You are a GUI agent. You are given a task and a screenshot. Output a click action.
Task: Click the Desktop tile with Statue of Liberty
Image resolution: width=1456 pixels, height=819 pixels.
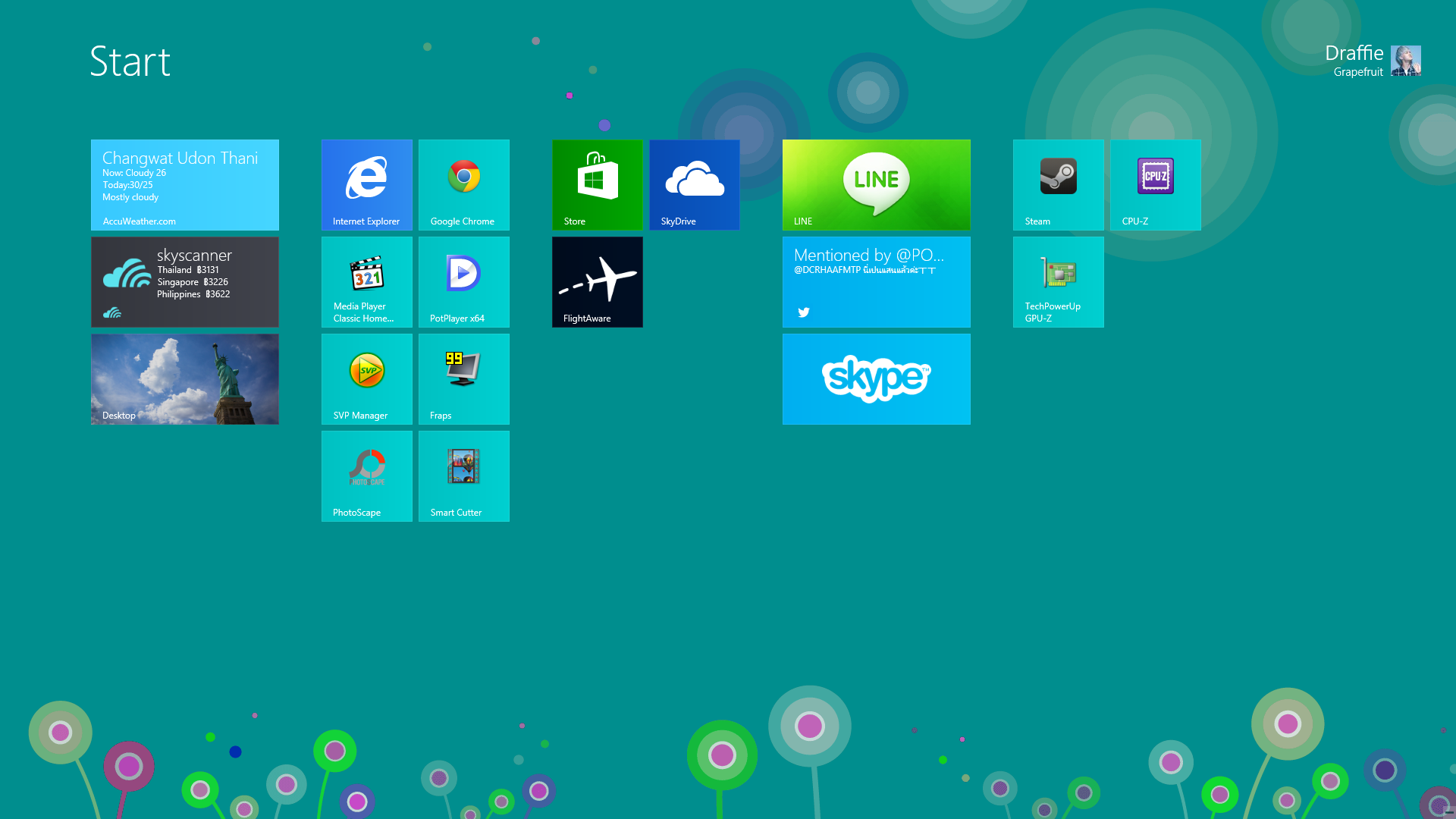click(x=185, y=378)
